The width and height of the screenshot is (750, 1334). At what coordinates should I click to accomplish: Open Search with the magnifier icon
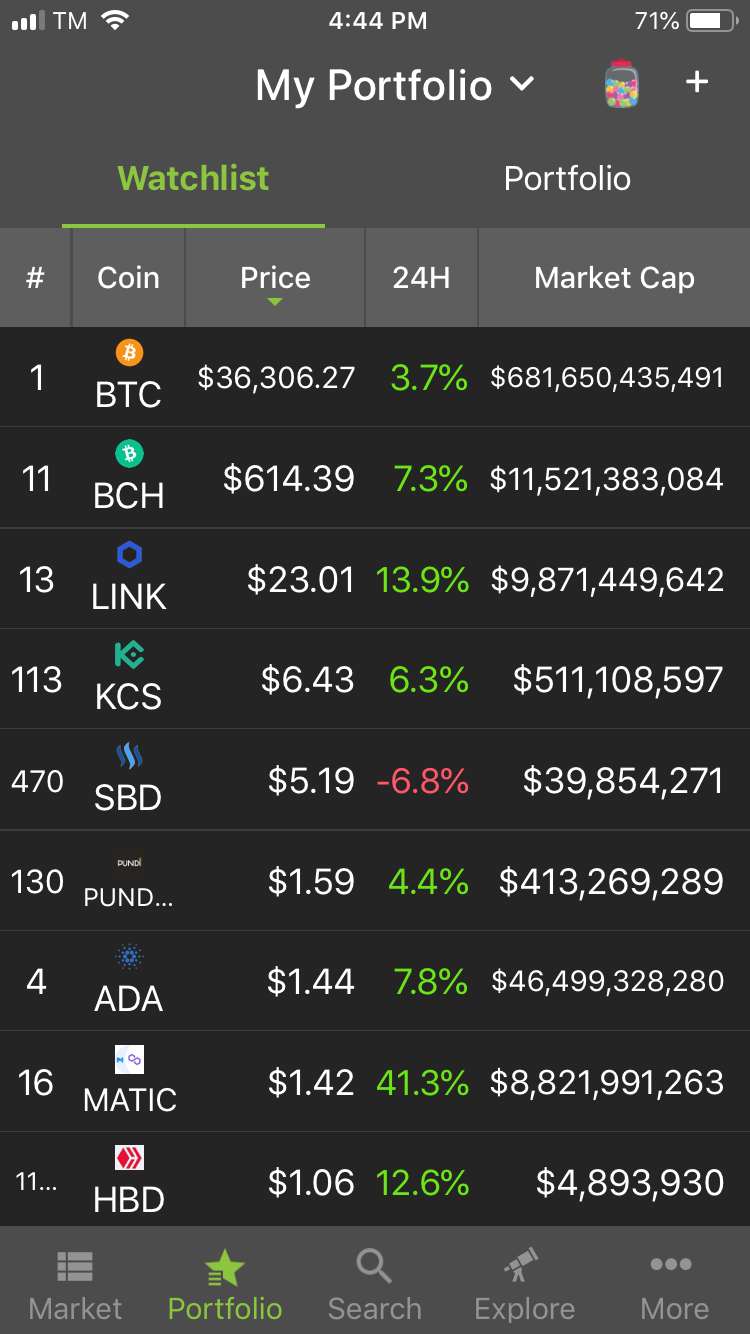pyautogui.click(x=374, y=1266)
